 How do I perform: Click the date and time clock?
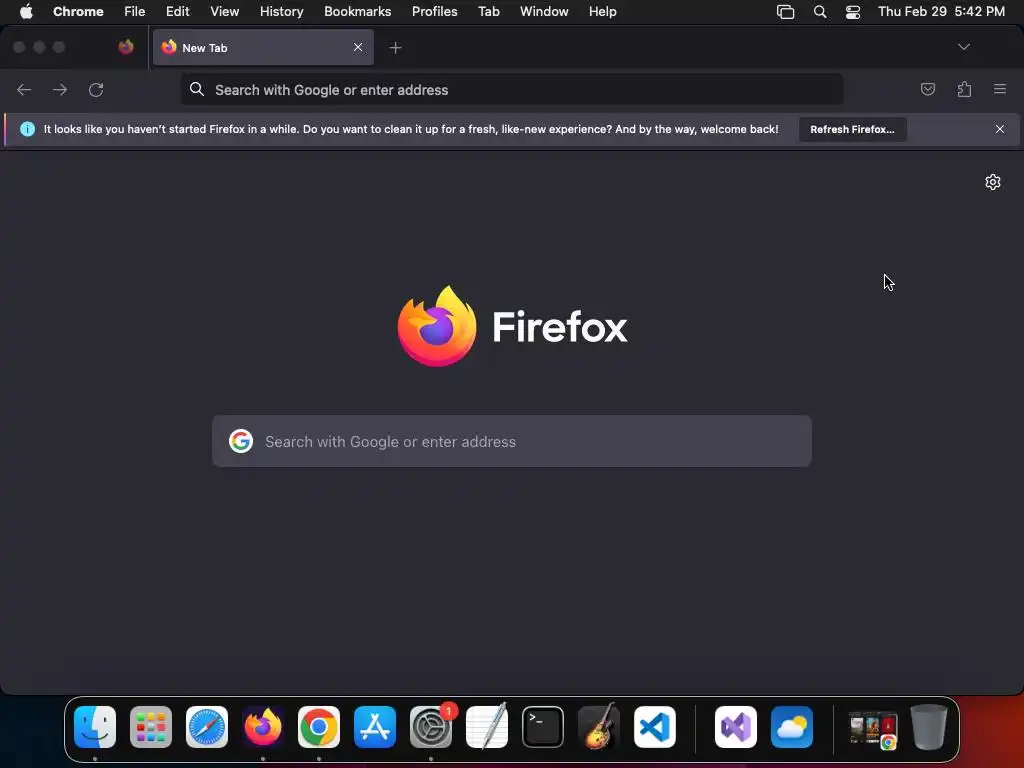point(941,12)
